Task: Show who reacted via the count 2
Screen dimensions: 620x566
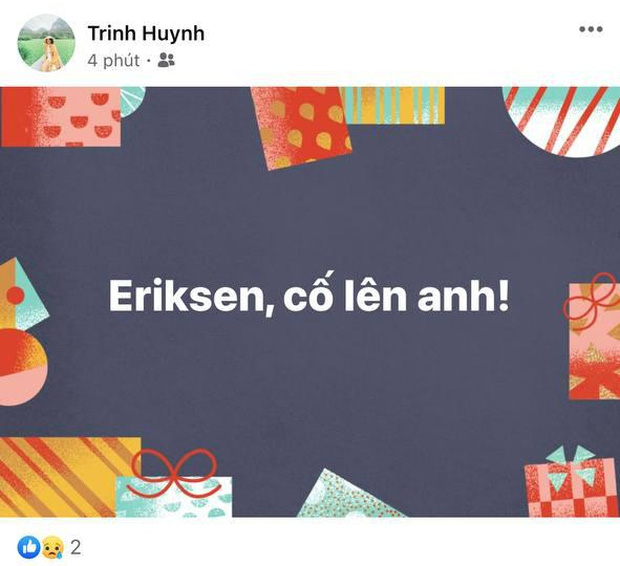Action: click(76, 547)
